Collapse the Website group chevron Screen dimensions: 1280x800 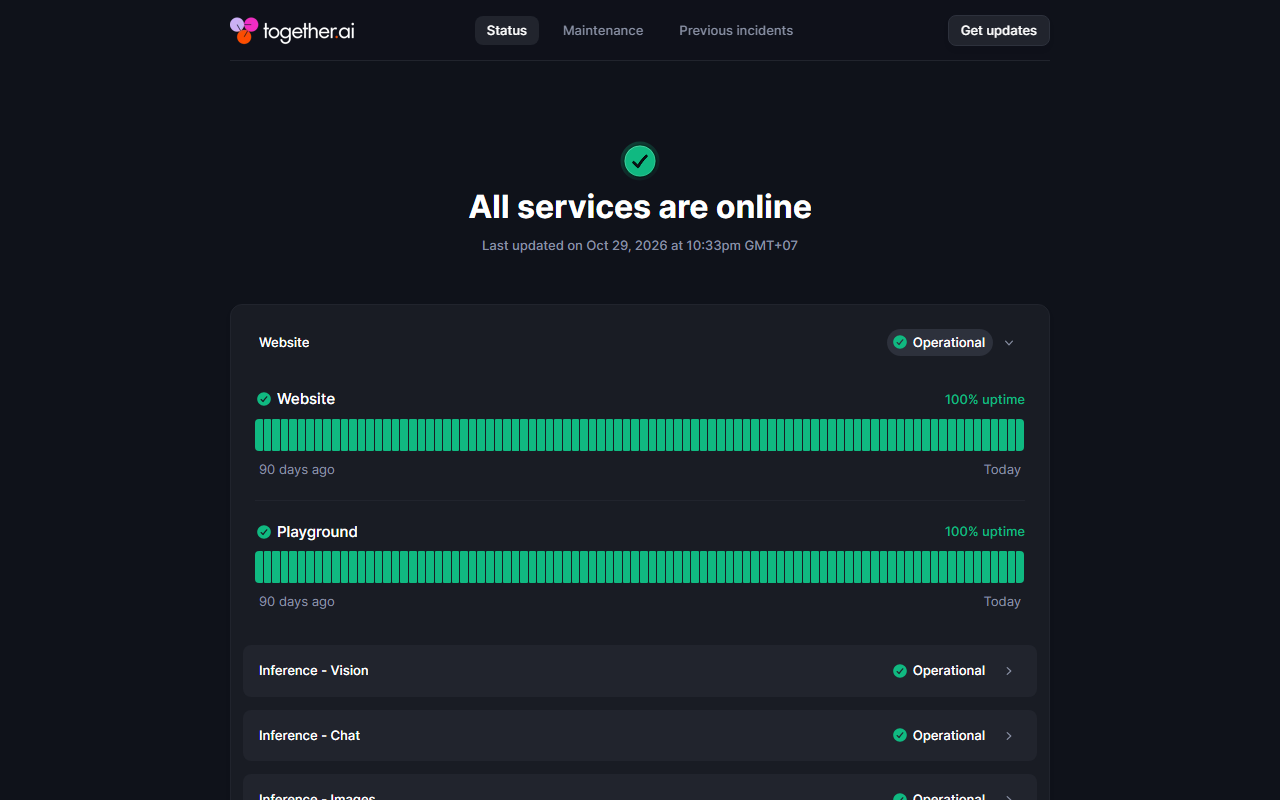[x=1009, y=343]
